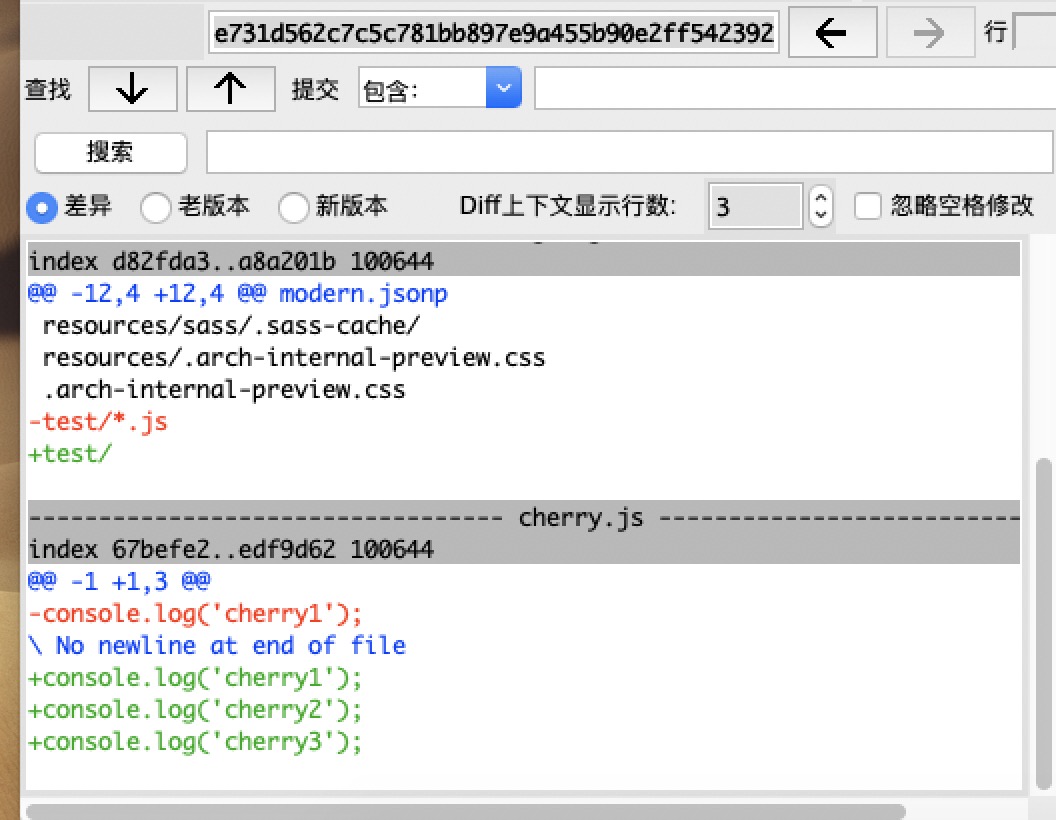This screenshot has width=1056, height=820.
Task: Select the 差异 radio button
Action: point(41,207)
